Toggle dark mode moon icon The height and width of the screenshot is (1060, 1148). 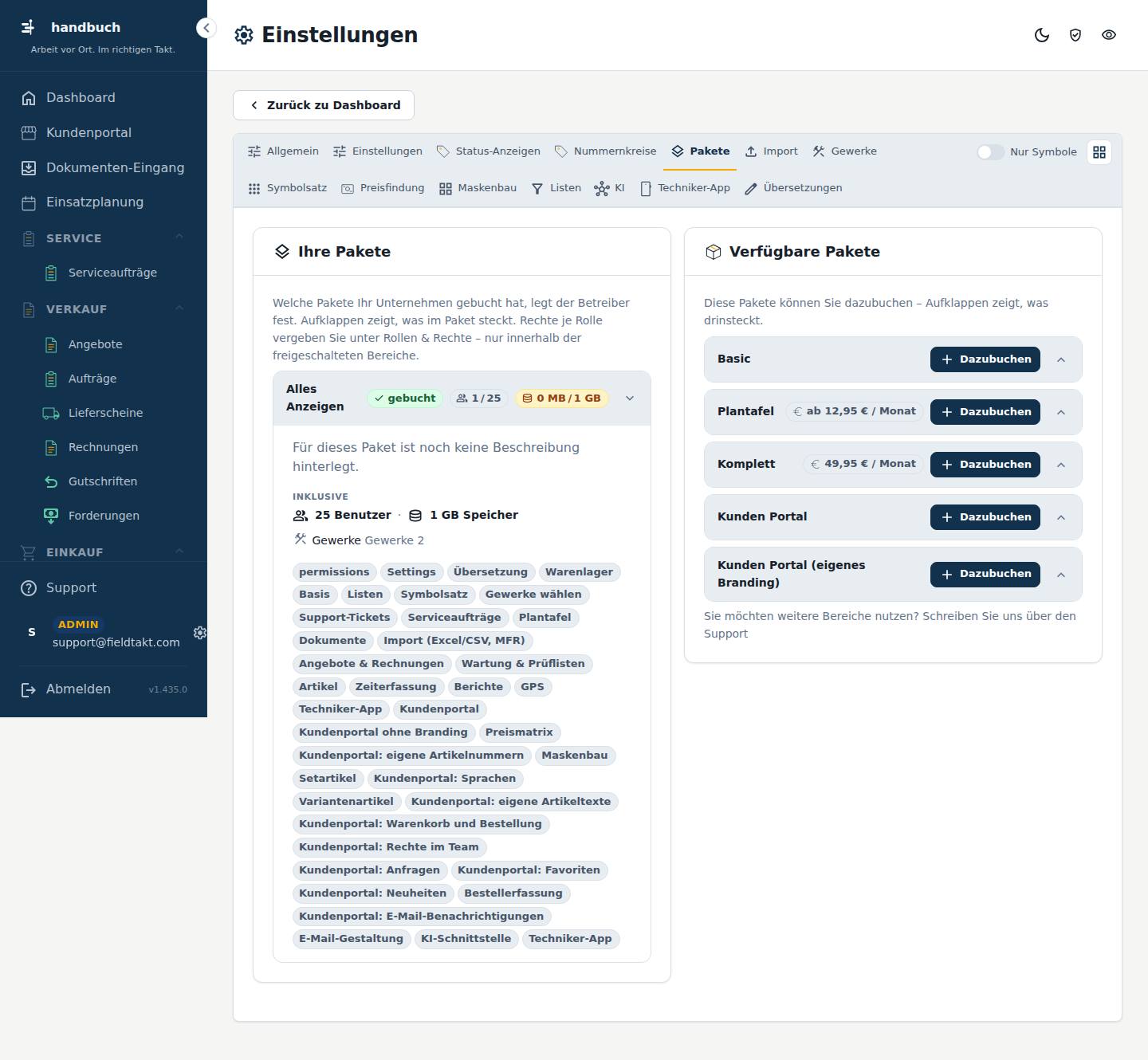coord(1042,35)
